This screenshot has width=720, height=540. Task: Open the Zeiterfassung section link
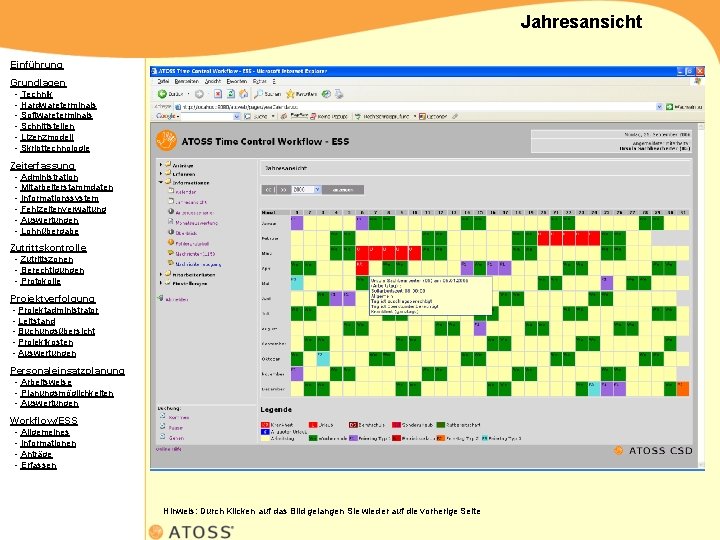(43, 166)
